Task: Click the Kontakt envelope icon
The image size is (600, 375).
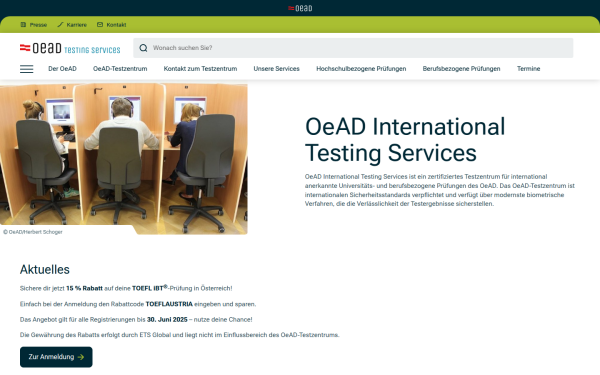Action: tap(100, 24)
